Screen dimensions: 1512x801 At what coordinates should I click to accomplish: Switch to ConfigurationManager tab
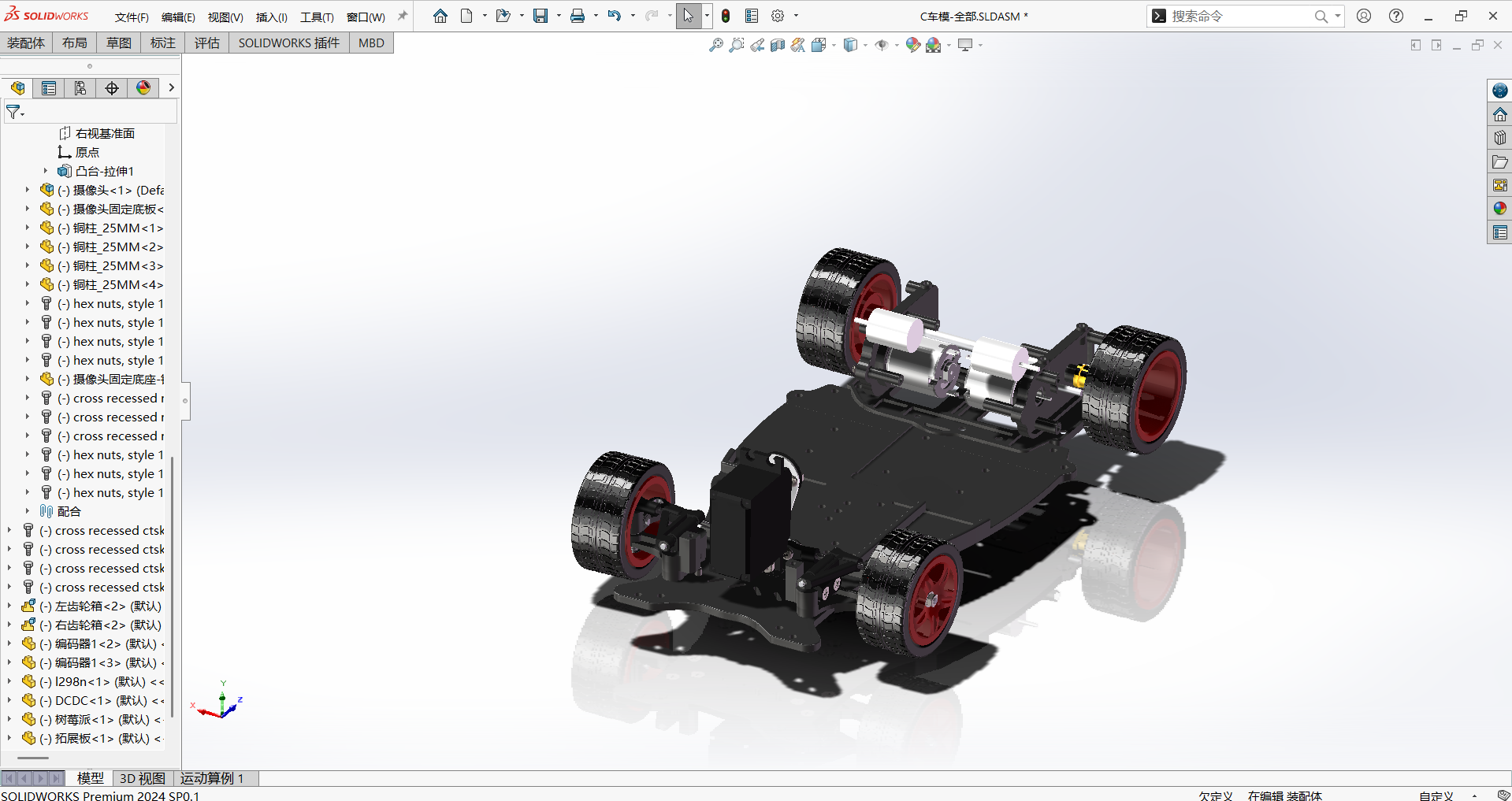[80, 87]
